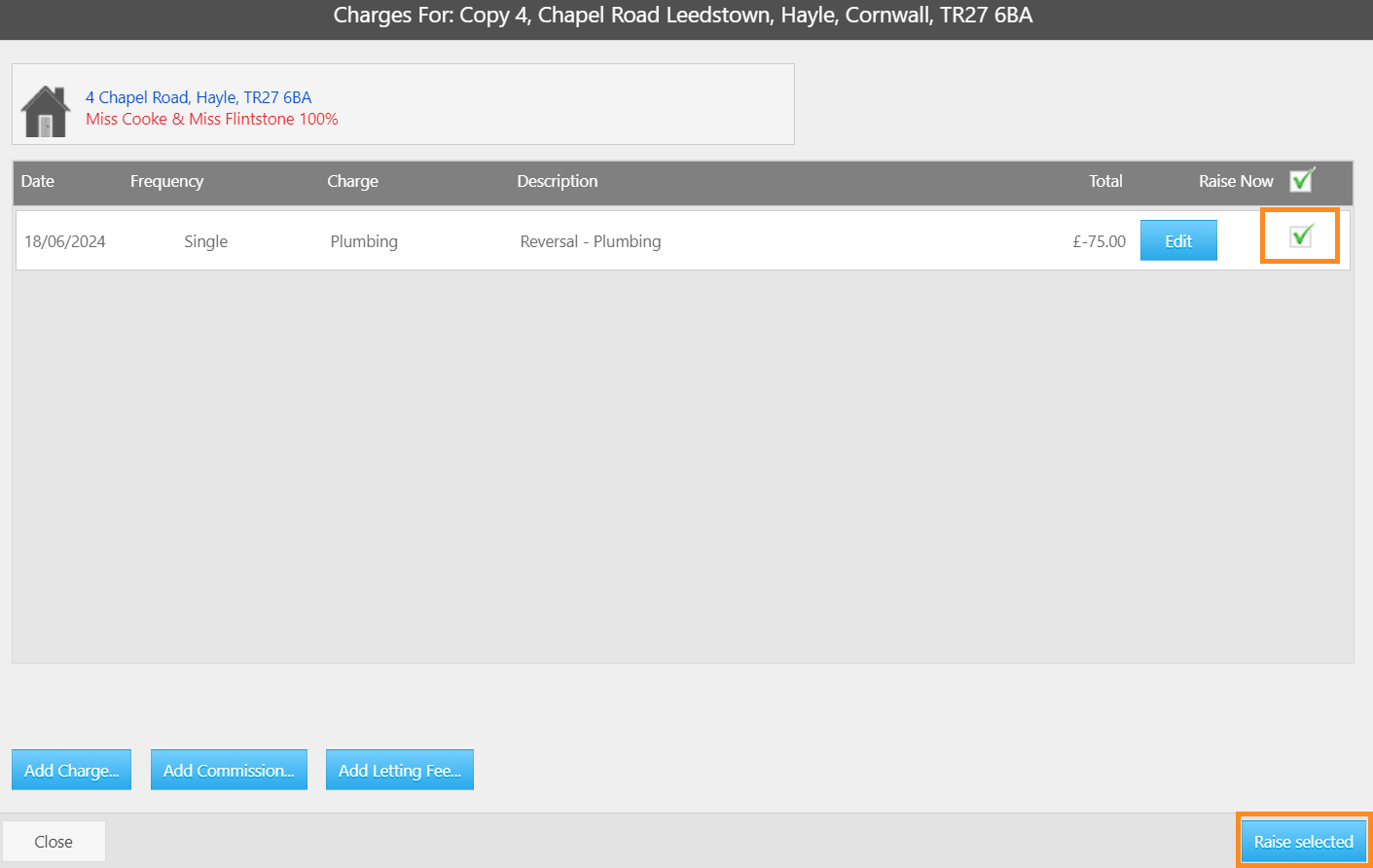Select Miss Cooke & Miss Flintstone landlord text
Image resolution: width=1373 pixels, height=868 pixels.
[x=212, y=119]
